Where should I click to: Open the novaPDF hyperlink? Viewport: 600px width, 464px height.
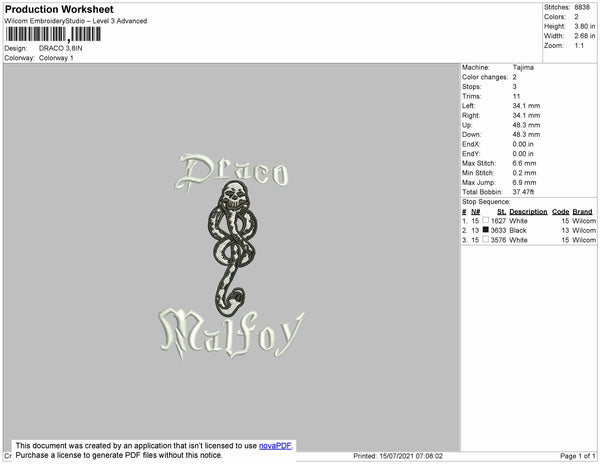coord(275,446)
